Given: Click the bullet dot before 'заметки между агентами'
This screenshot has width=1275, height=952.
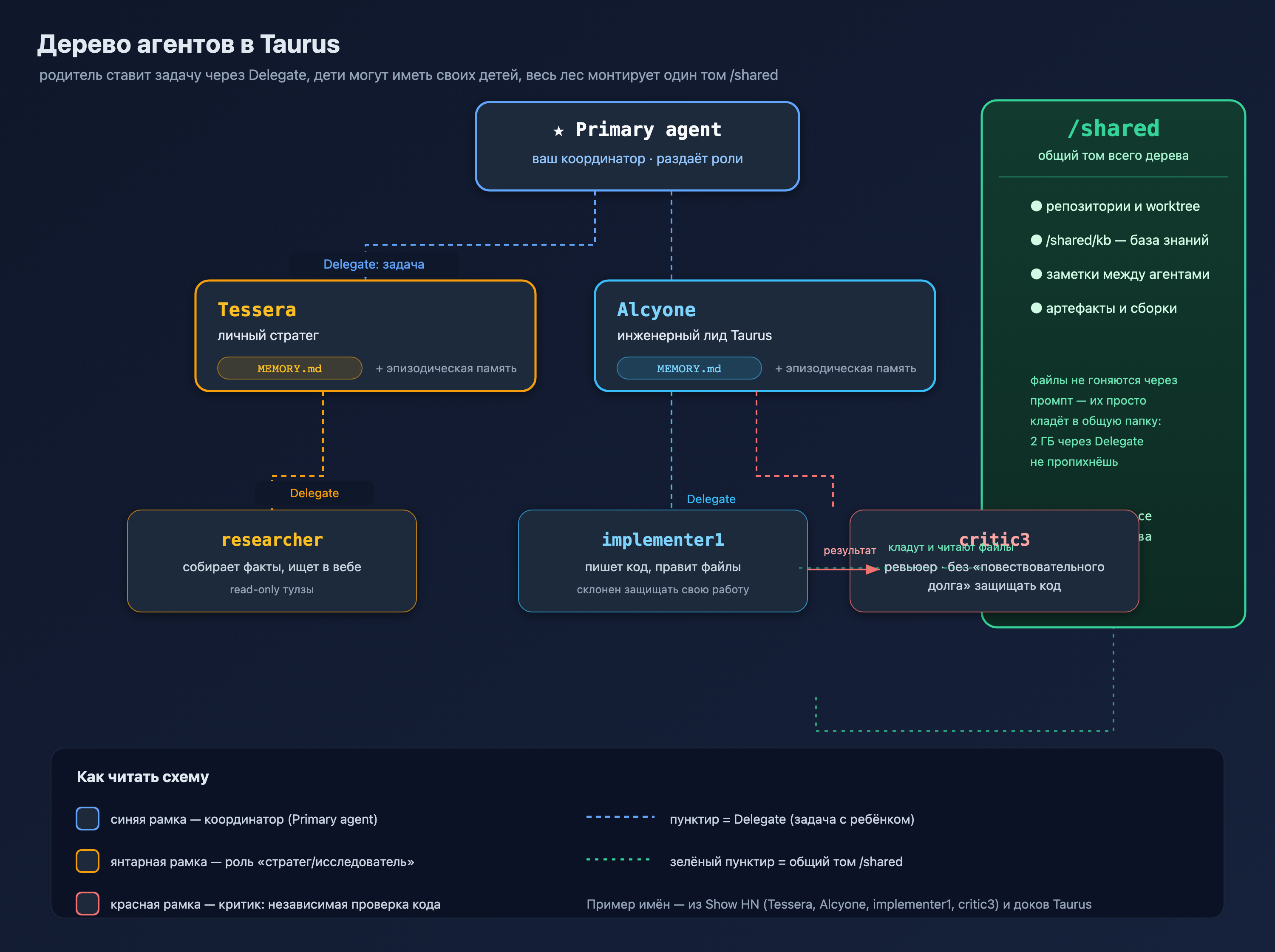Looking at the screenshot, I should point(1036,274).
